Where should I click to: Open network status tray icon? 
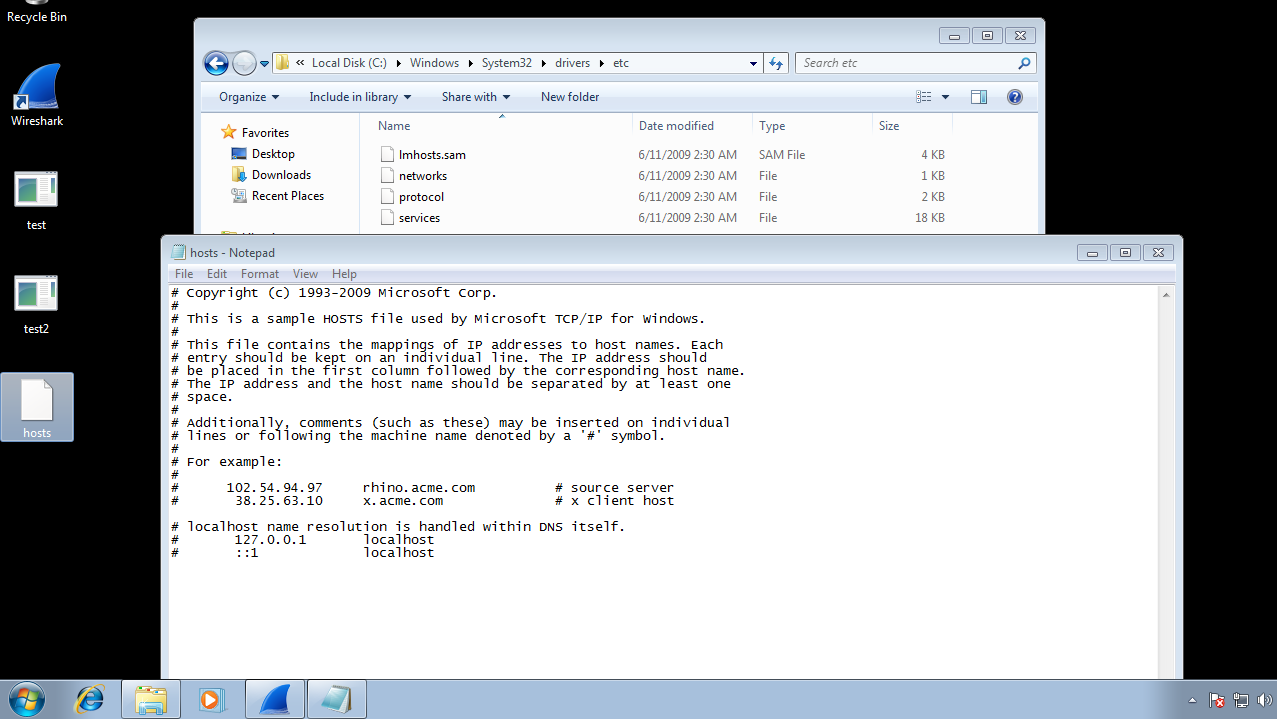[1241, 700]
